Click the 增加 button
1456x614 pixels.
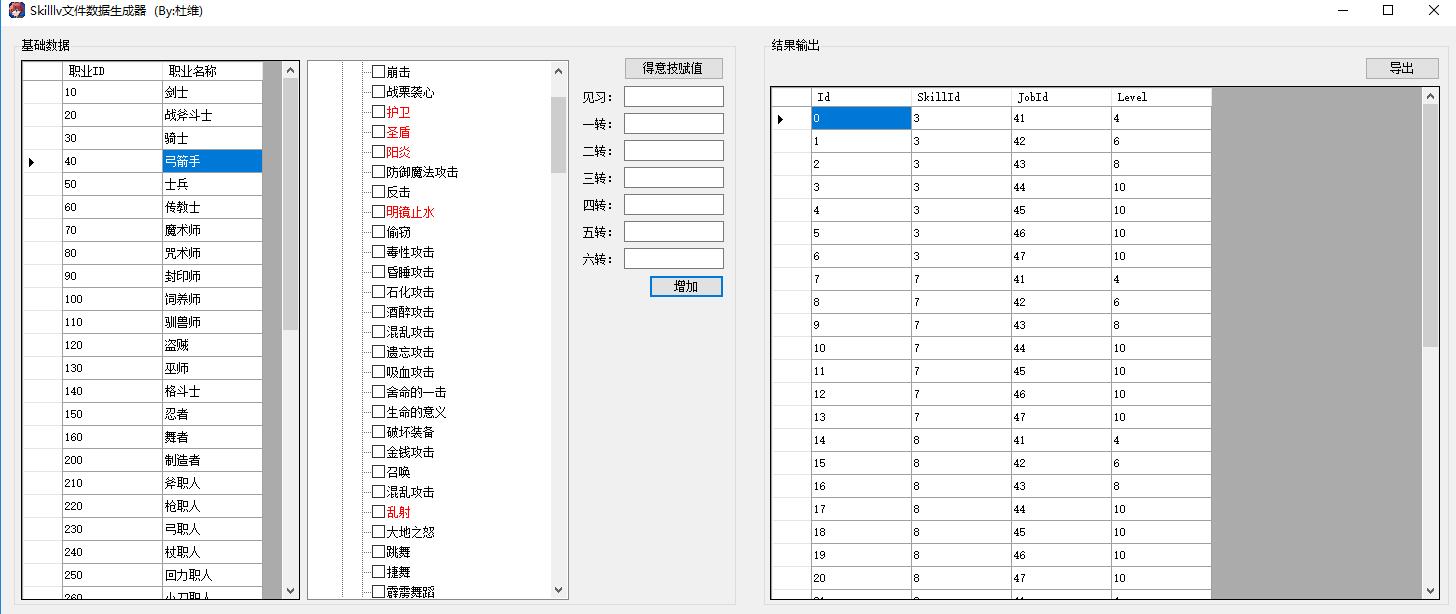pos(686,287)
